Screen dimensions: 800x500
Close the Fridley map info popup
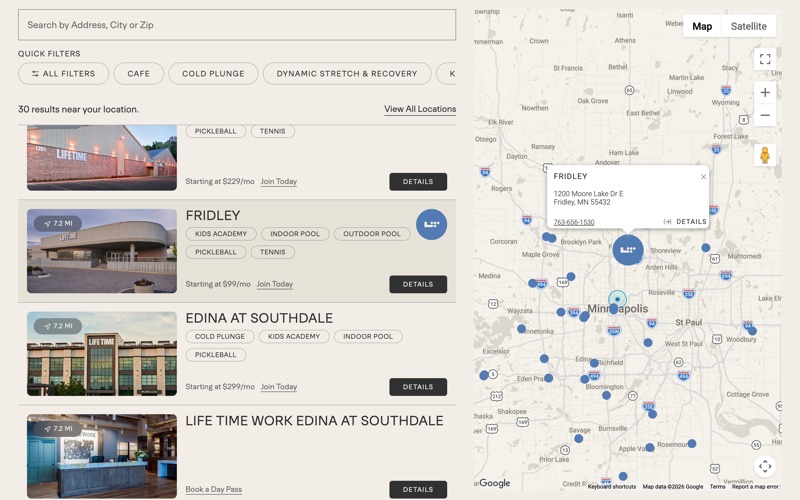(703, 177)
